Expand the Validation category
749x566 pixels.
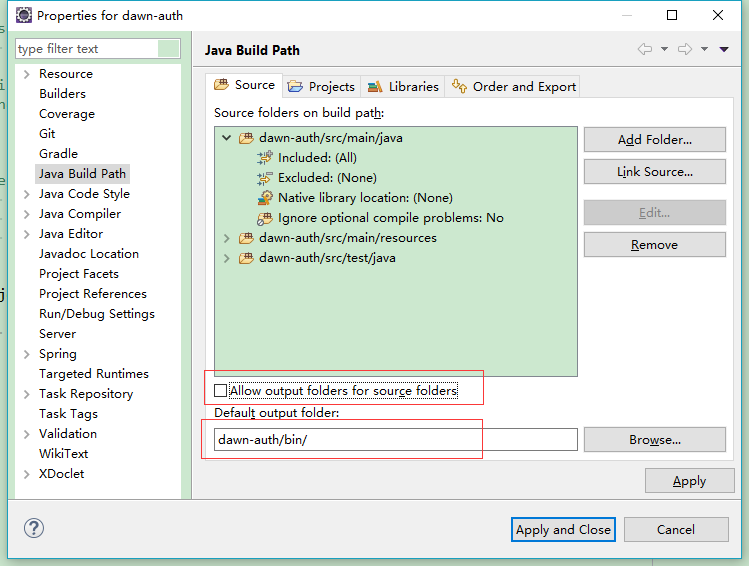click(x=27, y=434)
